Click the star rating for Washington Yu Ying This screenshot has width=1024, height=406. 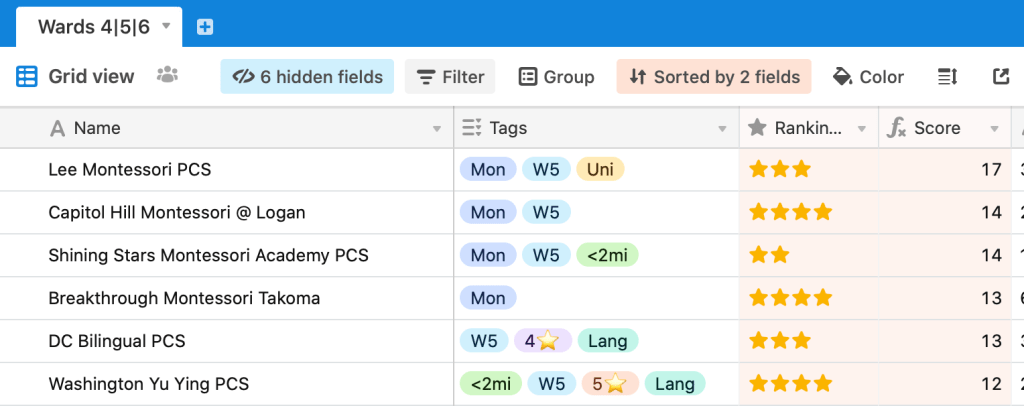tap(790, 383)
